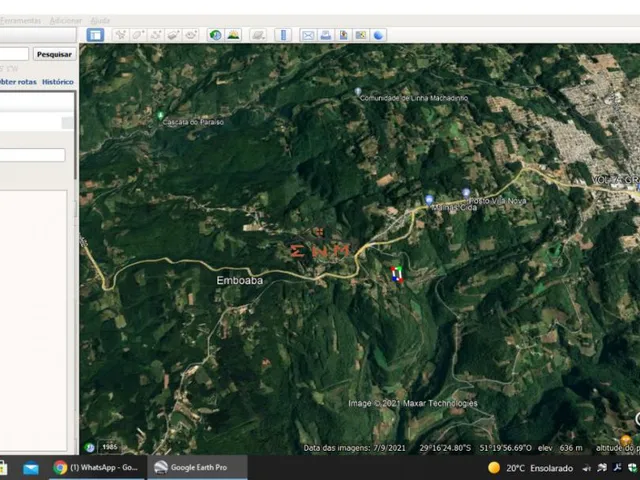Open the Ferramentas menu

(20, 20)
